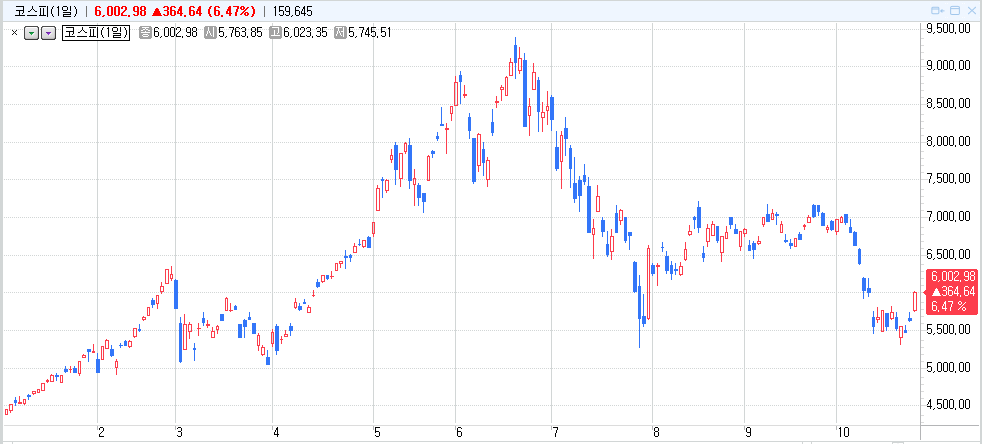Select the boxed 코스피(1일) series label
Image resolution: width=982 pixels, height=444 pixels.
pyautogui.click(x=96, y=33)
